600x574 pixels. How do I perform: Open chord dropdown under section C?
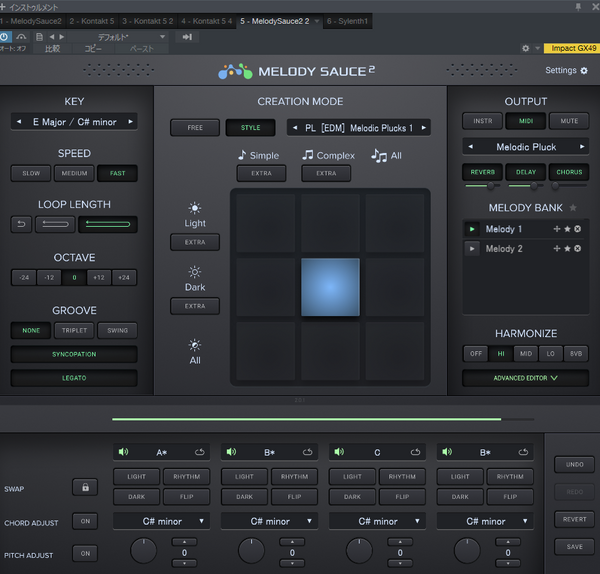click(377, 521)
